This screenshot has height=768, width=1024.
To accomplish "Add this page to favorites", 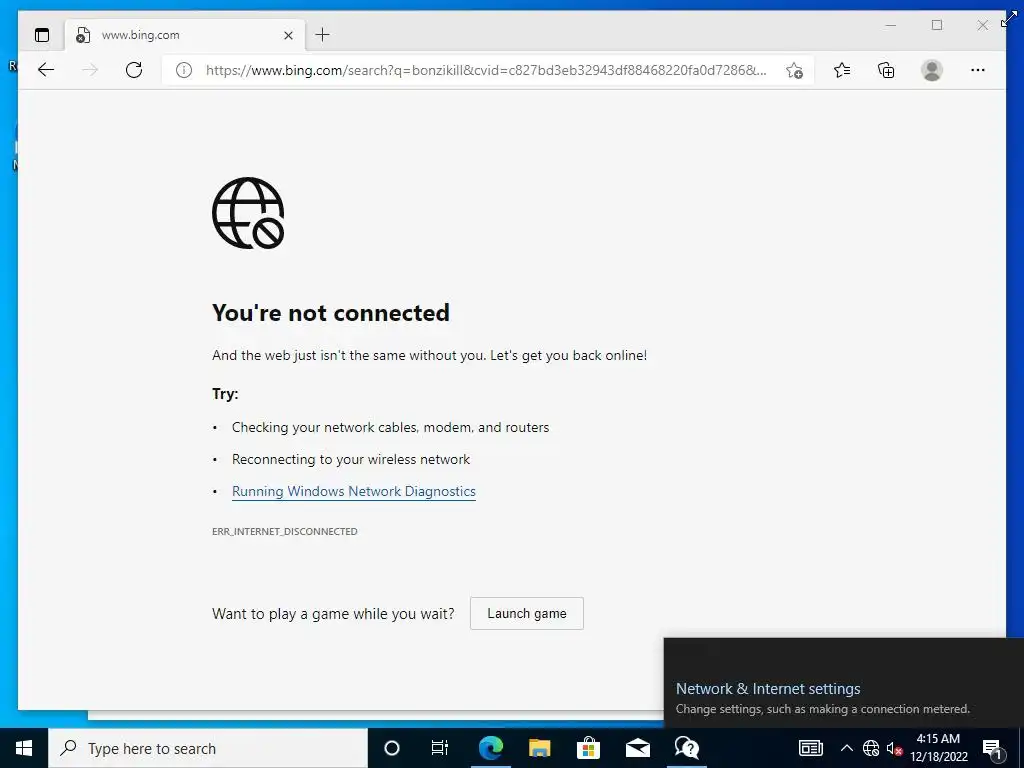I will point(794,70).
